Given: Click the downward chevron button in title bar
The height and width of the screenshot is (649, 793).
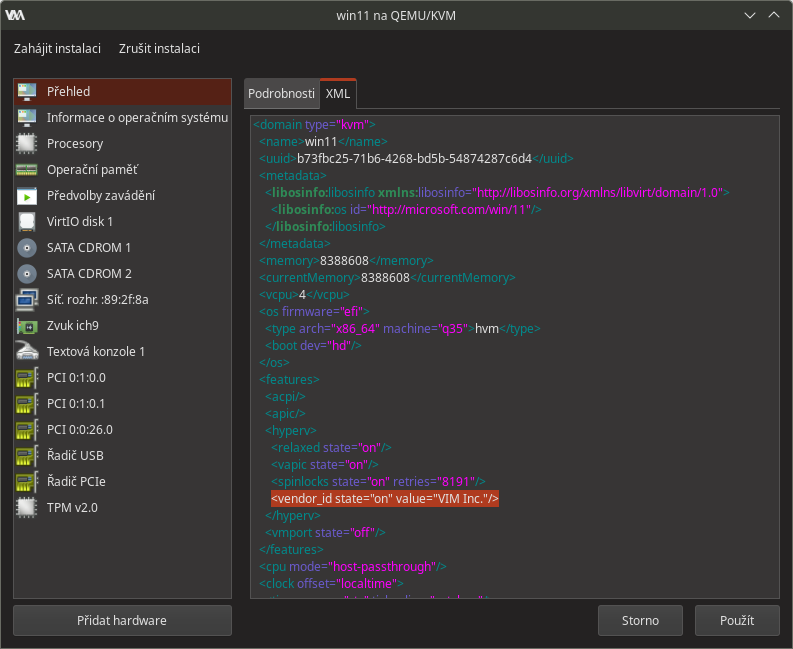Looking at the screenshot, I should point(750,15).
